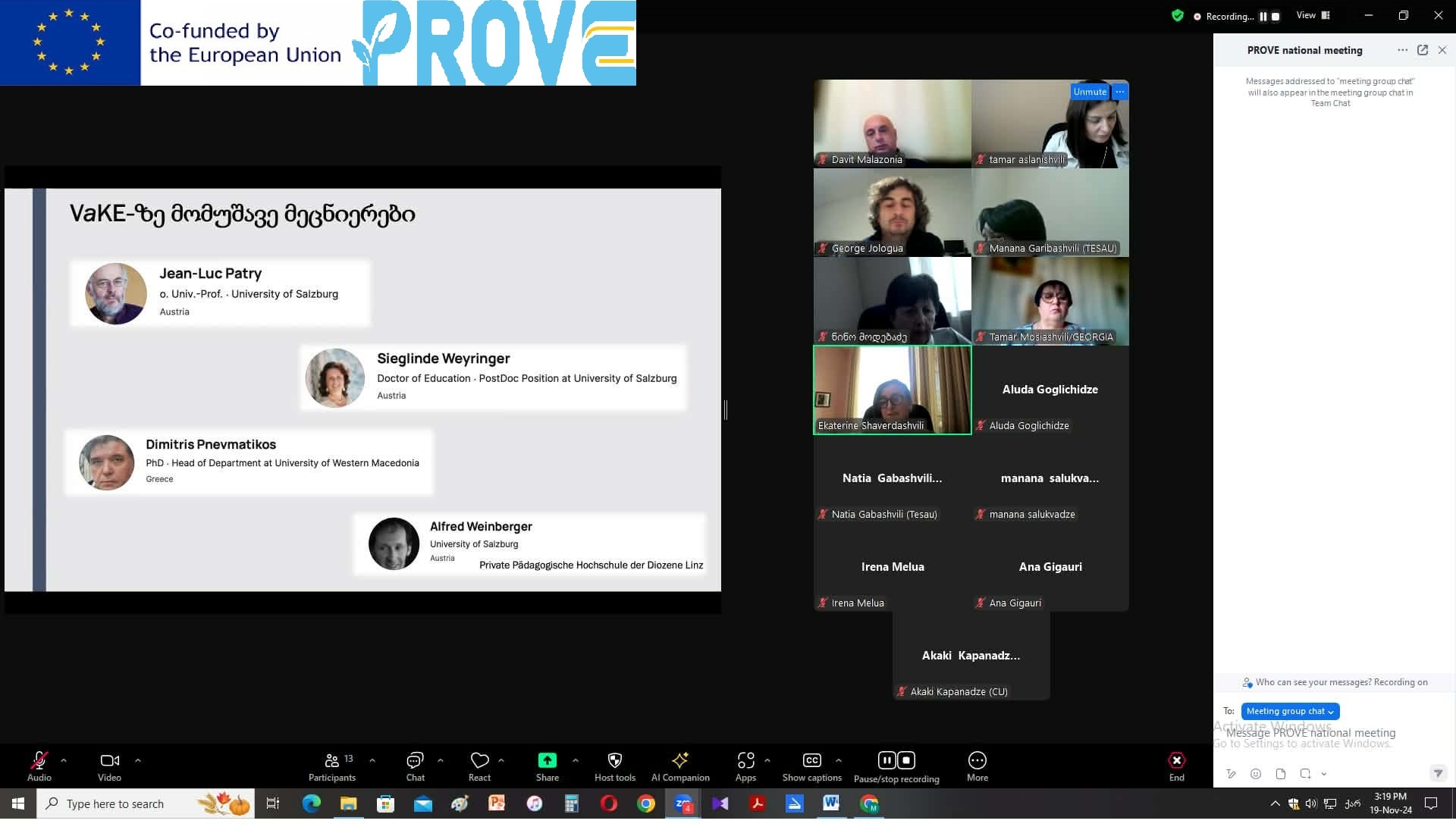Image resolution: width=1456 pixels, height=830 pixels.
Task: Click the emoji icon in chat
Action: 1256,774
